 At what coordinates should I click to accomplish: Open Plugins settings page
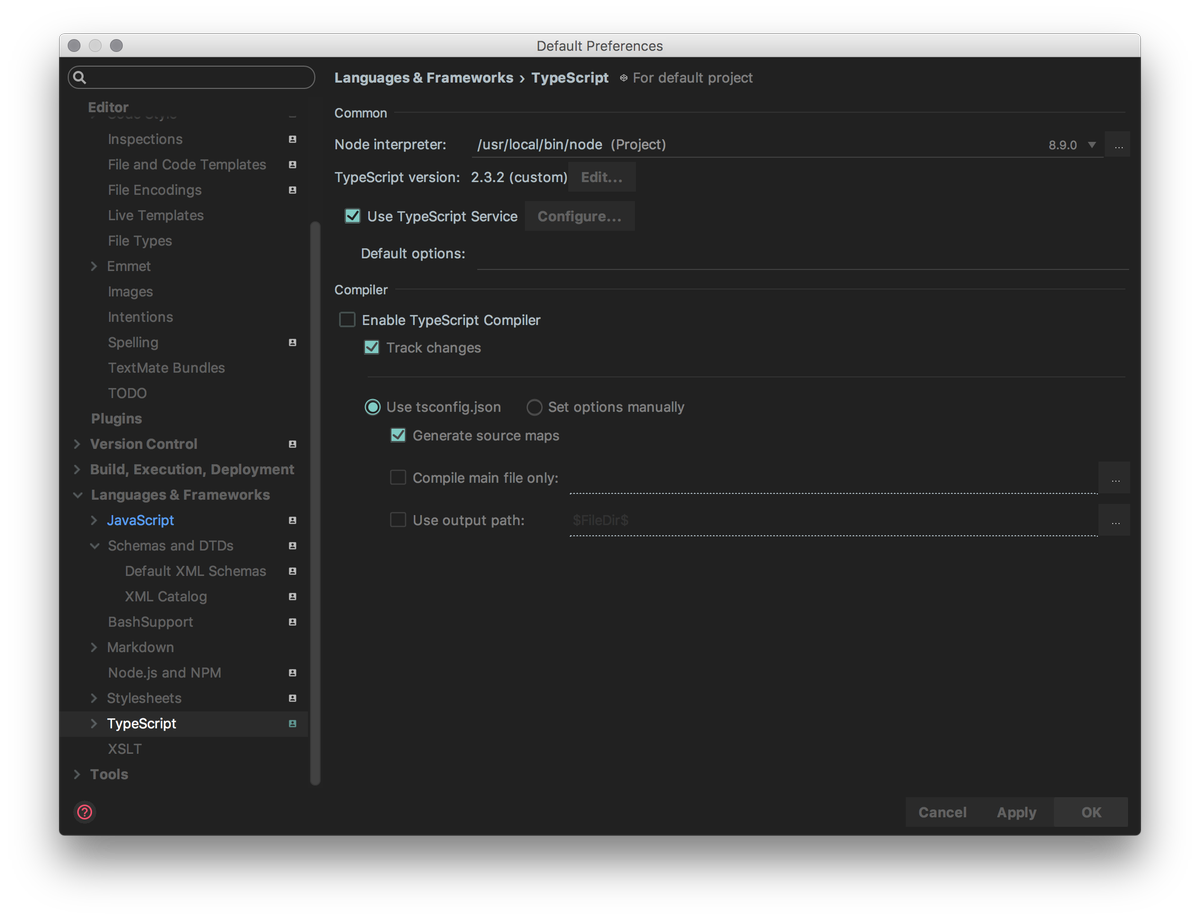pyautogui.click(x=116, y=419)
